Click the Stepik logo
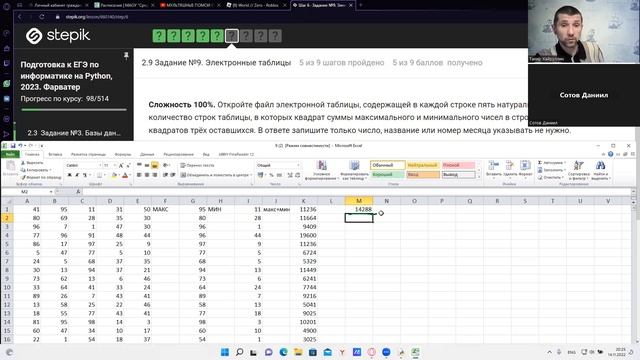This screenshot has width=640, height=360. 58,36
